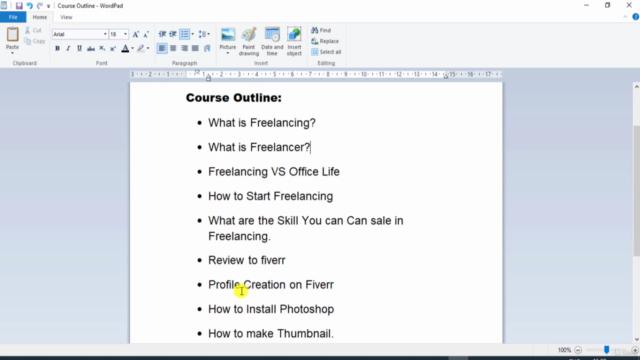
Task: Click the Paste clipboard icon
Action: coord(12,34)
